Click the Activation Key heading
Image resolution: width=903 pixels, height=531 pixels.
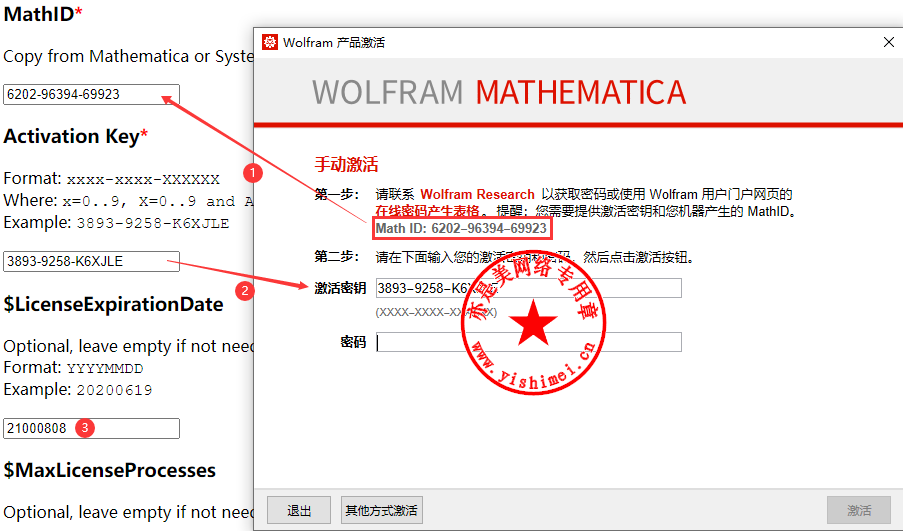75,136
